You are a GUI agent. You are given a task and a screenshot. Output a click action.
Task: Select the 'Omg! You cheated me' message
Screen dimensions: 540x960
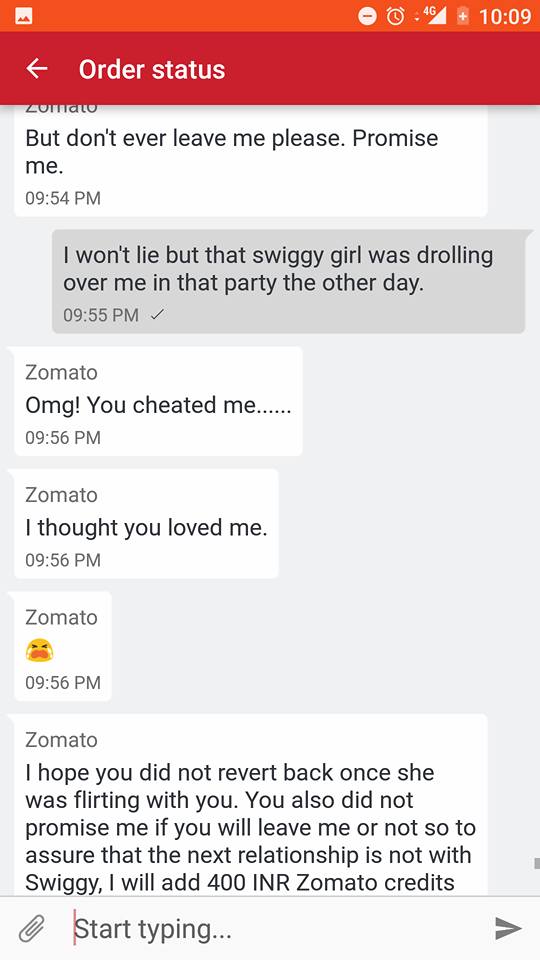(158, 401)
